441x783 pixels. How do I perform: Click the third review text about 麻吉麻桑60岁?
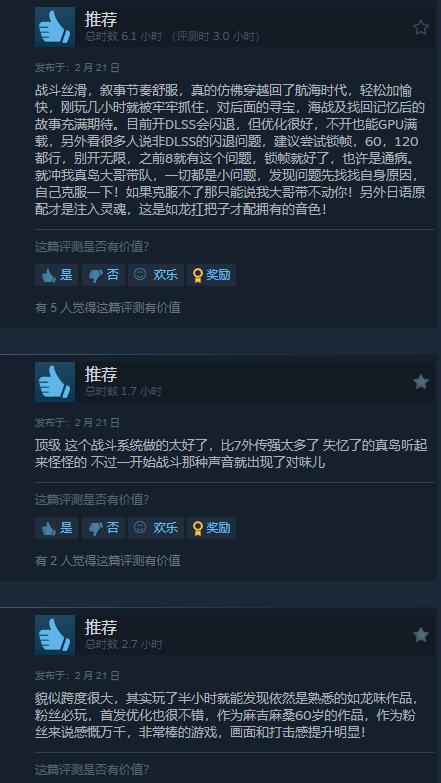coord(227,715)
